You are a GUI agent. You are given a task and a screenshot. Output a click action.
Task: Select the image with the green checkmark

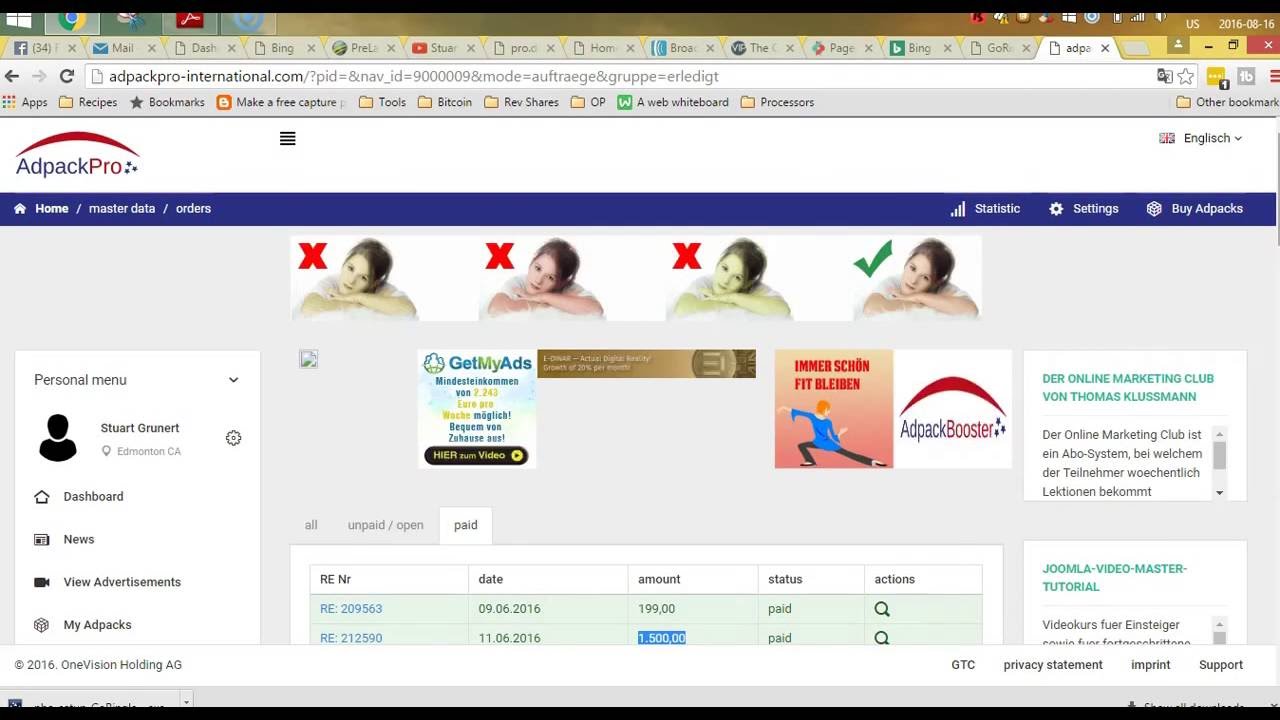click(x=917, y=278)
